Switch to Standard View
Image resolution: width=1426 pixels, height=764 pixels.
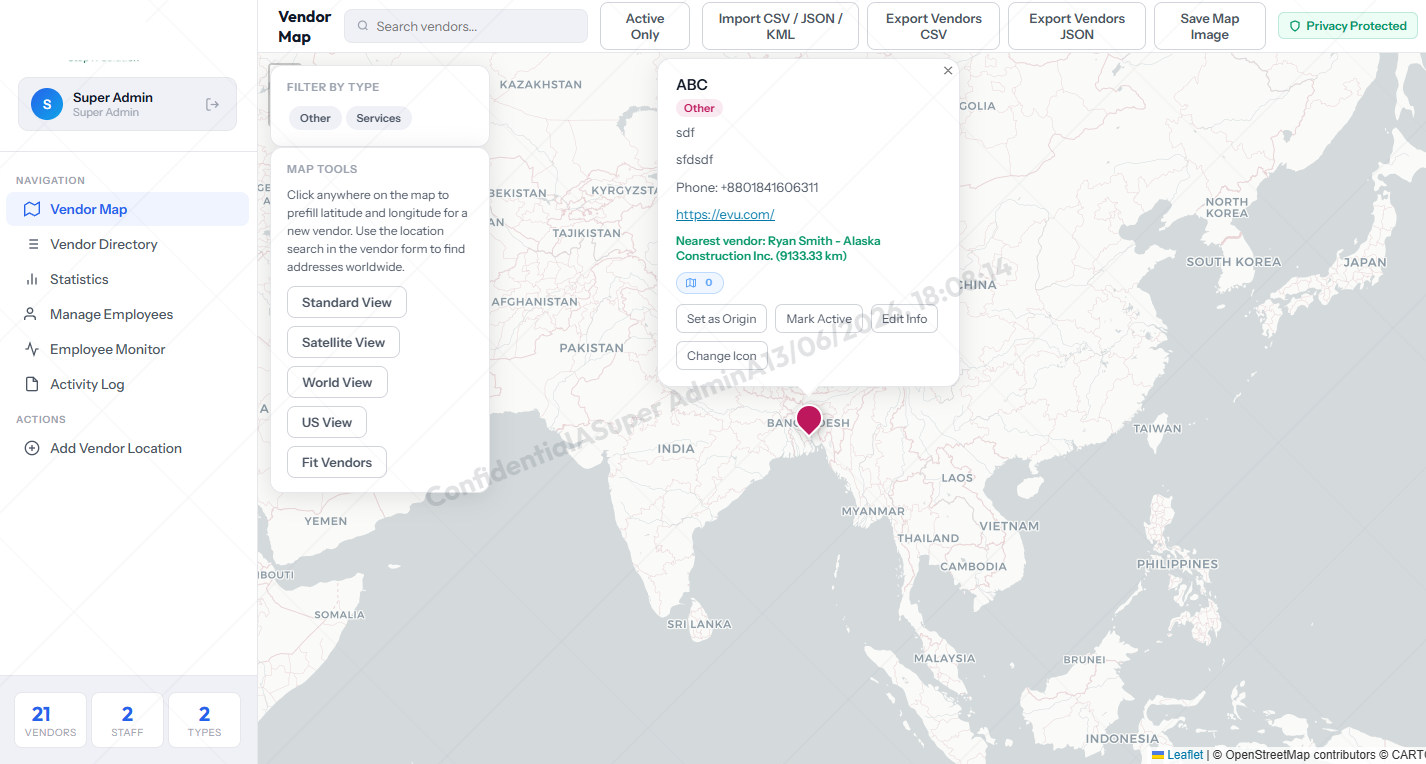point(347,302)
